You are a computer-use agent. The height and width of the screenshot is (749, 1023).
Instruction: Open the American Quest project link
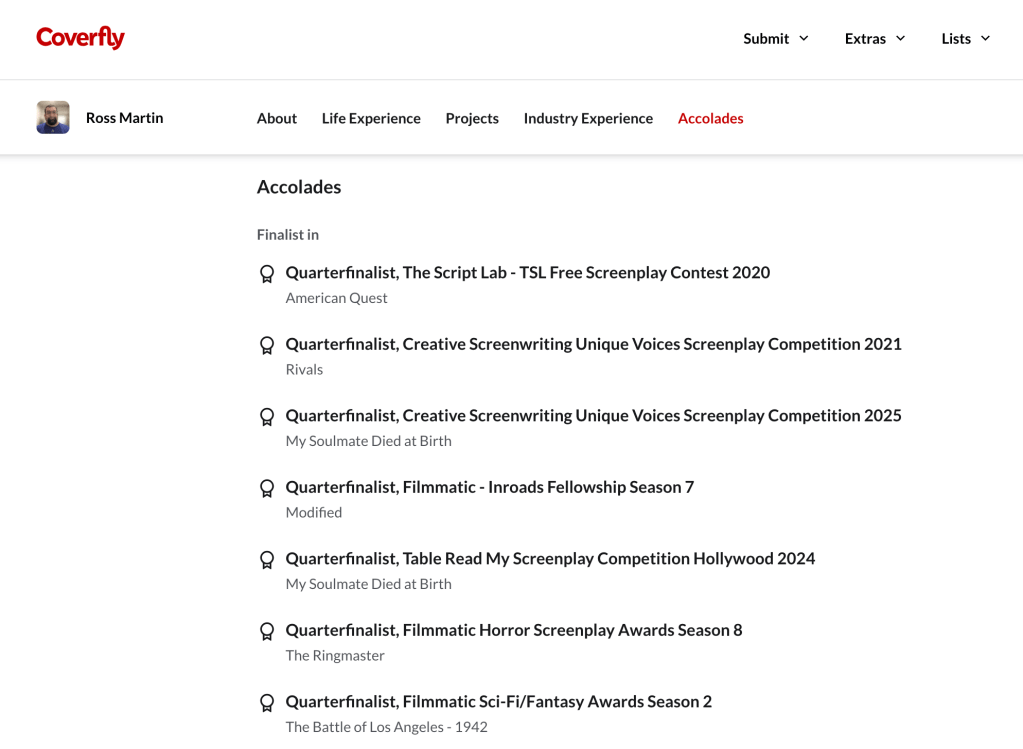(336, 298)
